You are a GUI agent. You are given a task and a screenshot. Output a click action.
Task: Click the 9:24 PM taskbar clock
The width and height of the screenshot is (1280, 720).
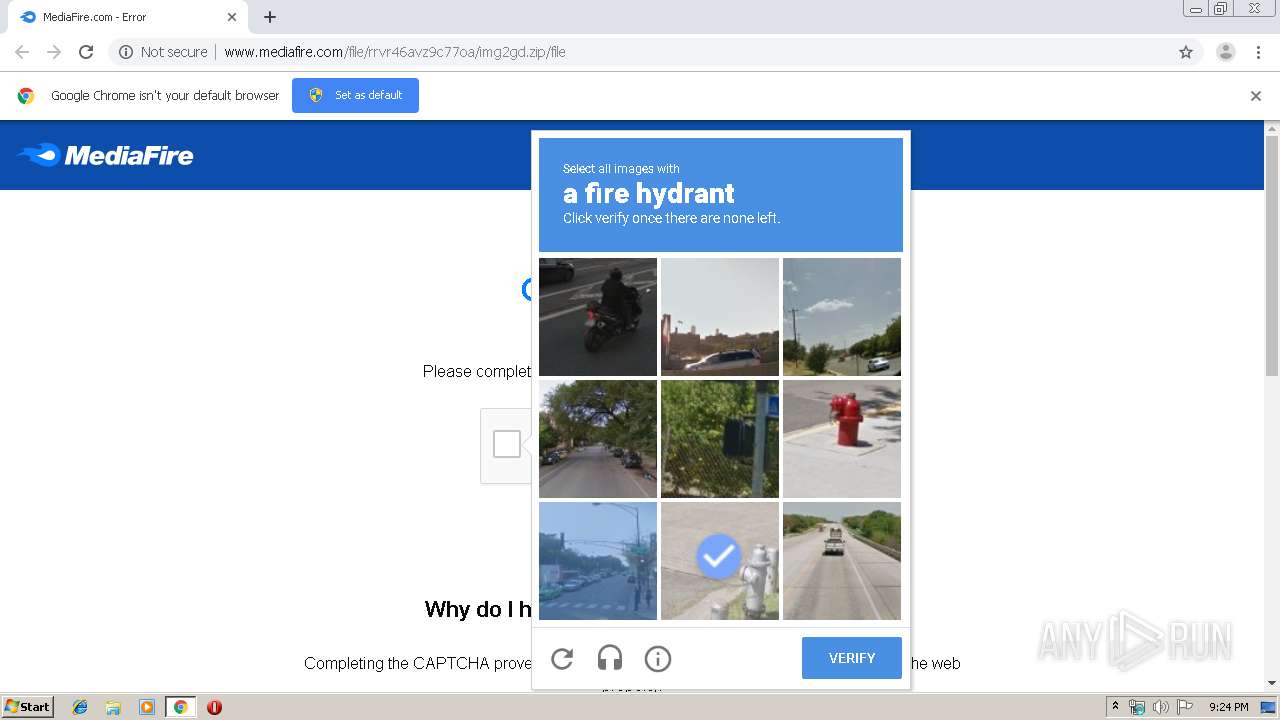tap(1228, 707)
